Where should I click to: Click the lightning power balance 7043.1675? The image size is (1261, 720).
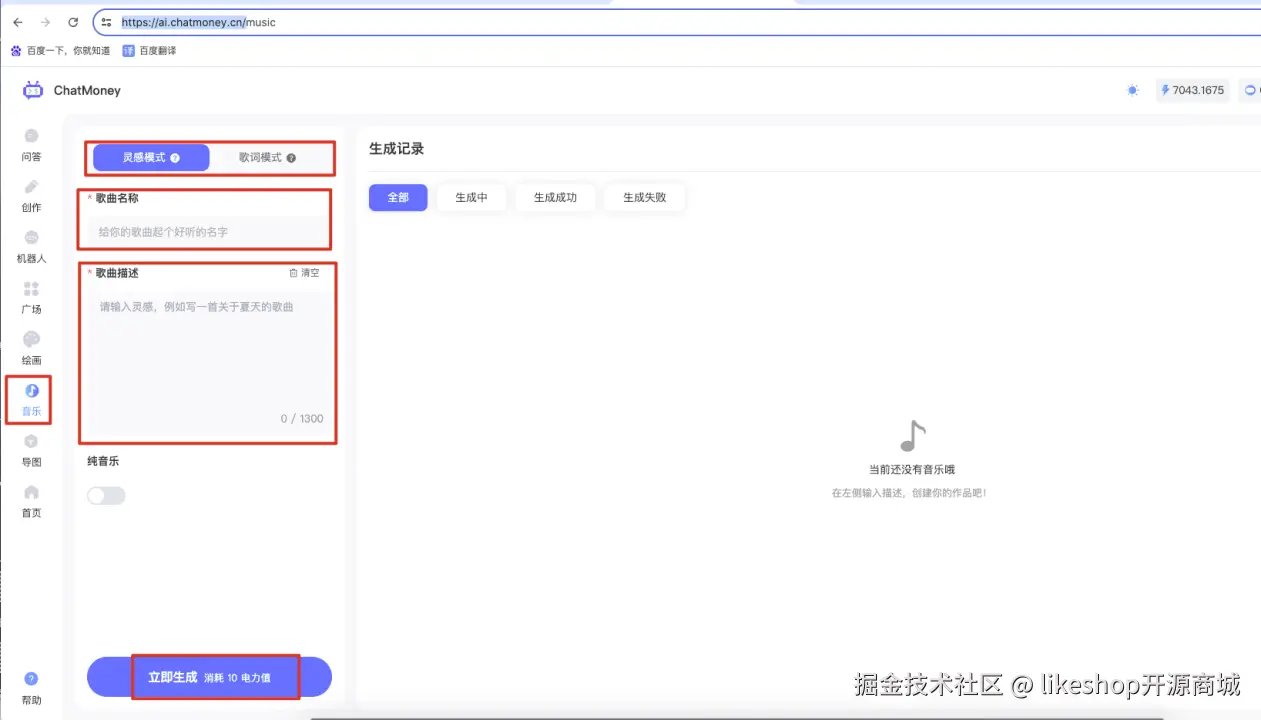(1192, 90)
